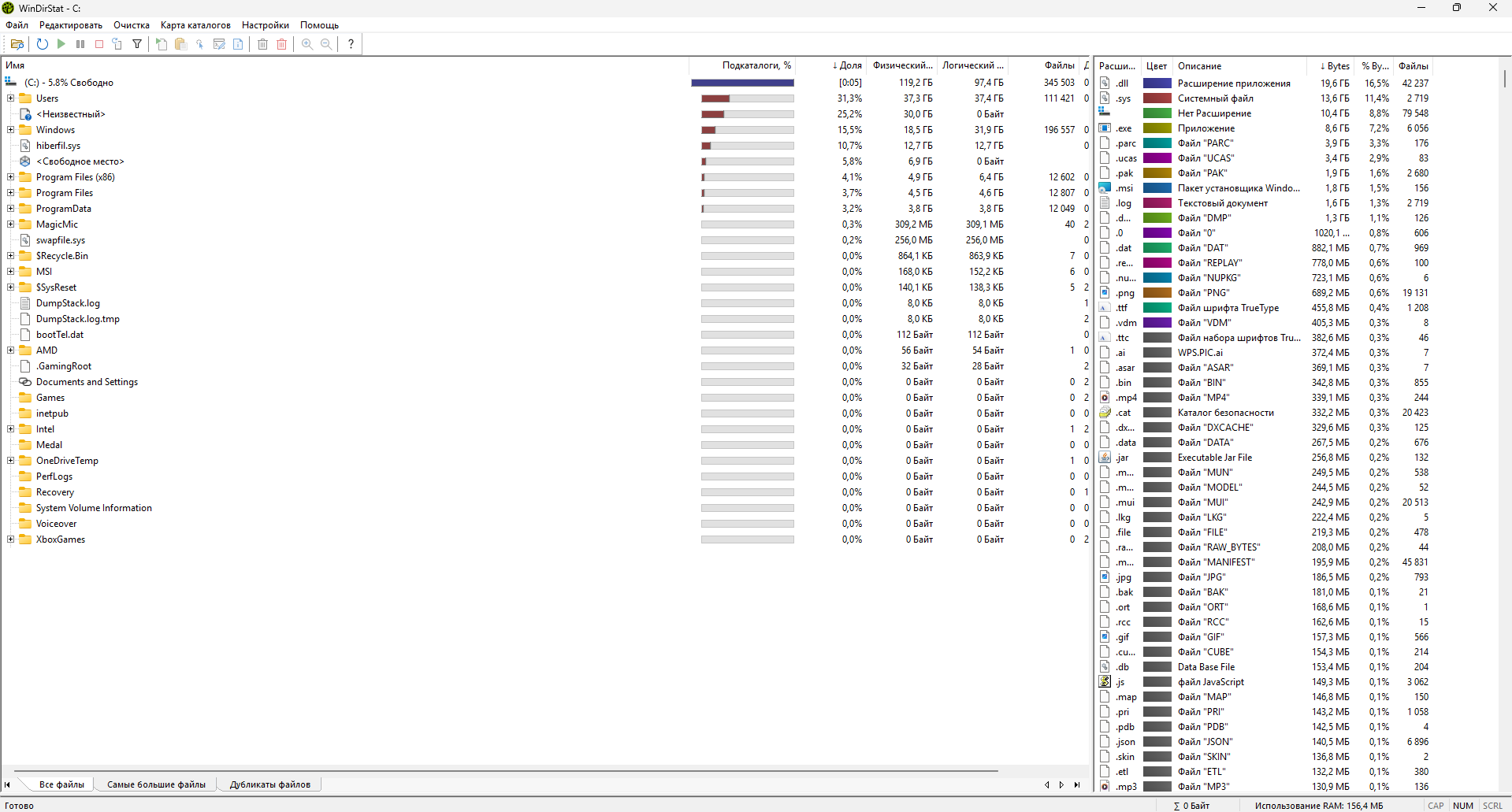Open help with question mark icon
Viewport: 1512px width, 812px height.
[351, 44]
